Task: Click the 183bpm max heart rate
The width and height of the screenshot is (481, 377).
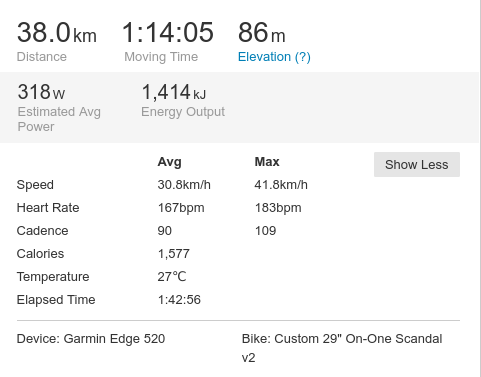Action: [x=278, y=208]
